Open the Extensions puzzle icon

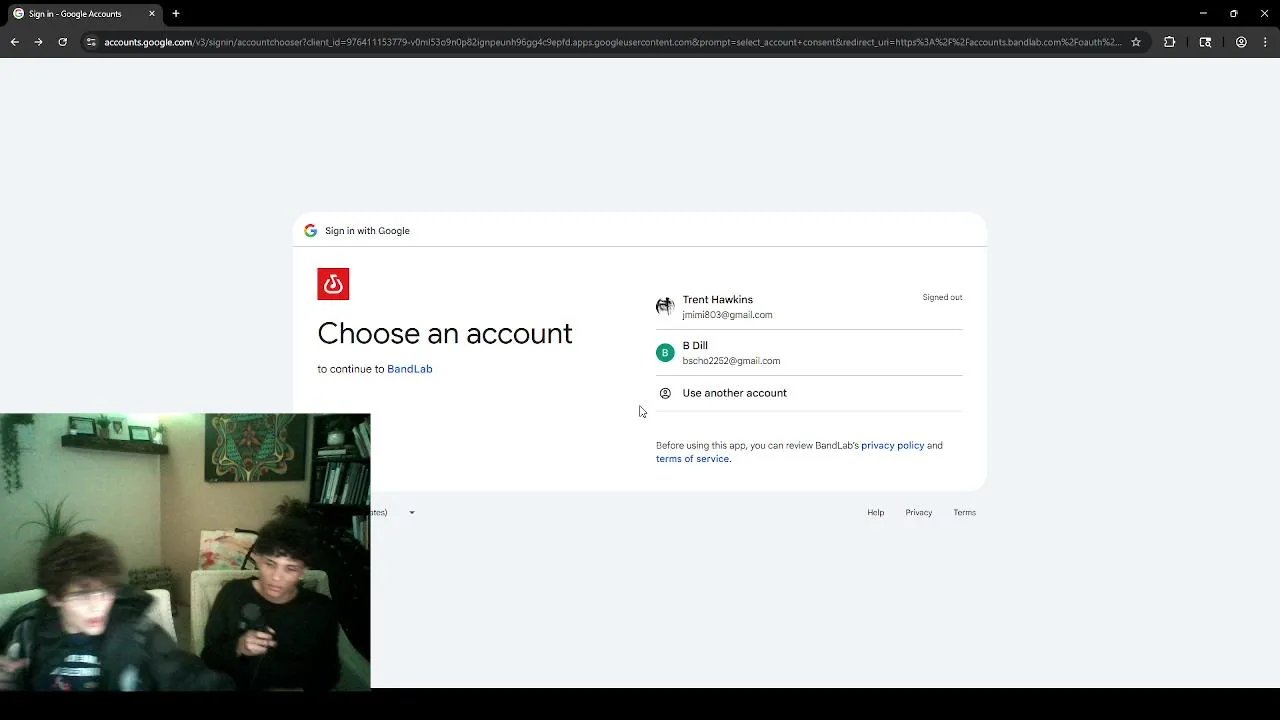pos(1169,42)
